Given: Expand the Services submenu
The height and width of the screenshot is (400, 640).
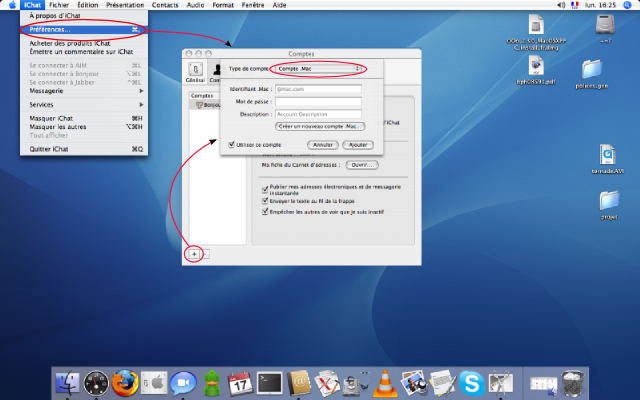Looking at the screenshot, I should click(84, 104).
